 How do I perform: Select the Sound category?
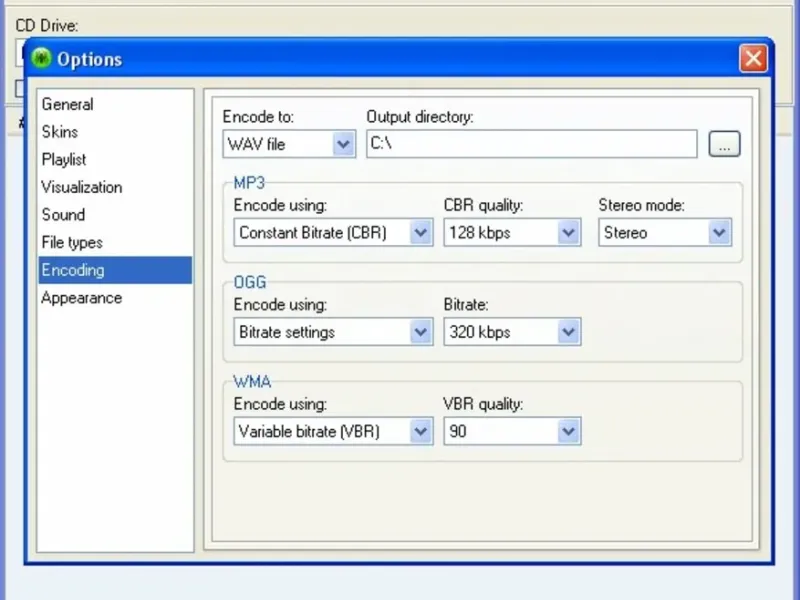[115, 215]
